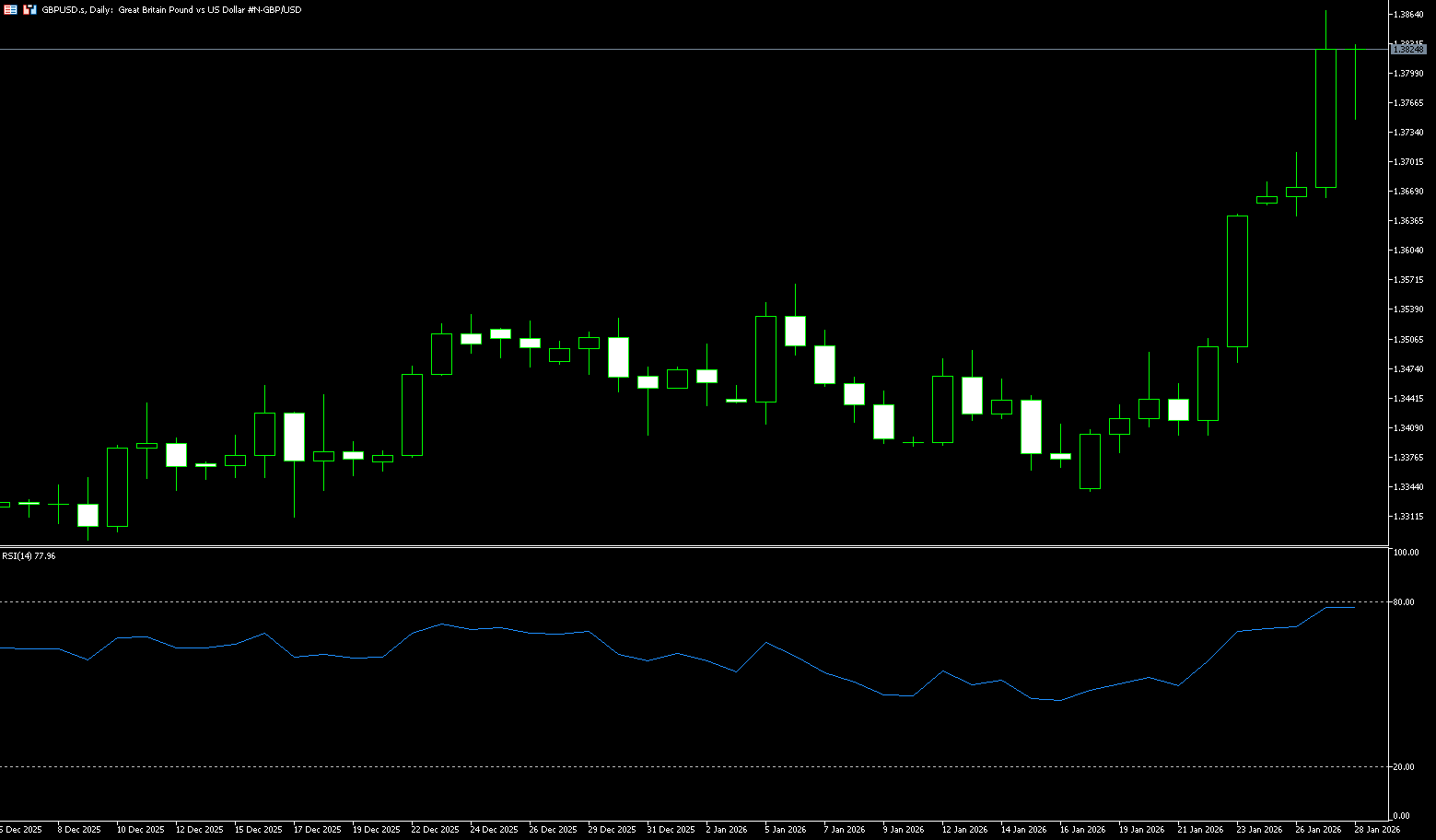This screenshot has height=840, width=1436.
Task: Click the highlighted 1.38248 current price tag
Action: [1408, 50]
